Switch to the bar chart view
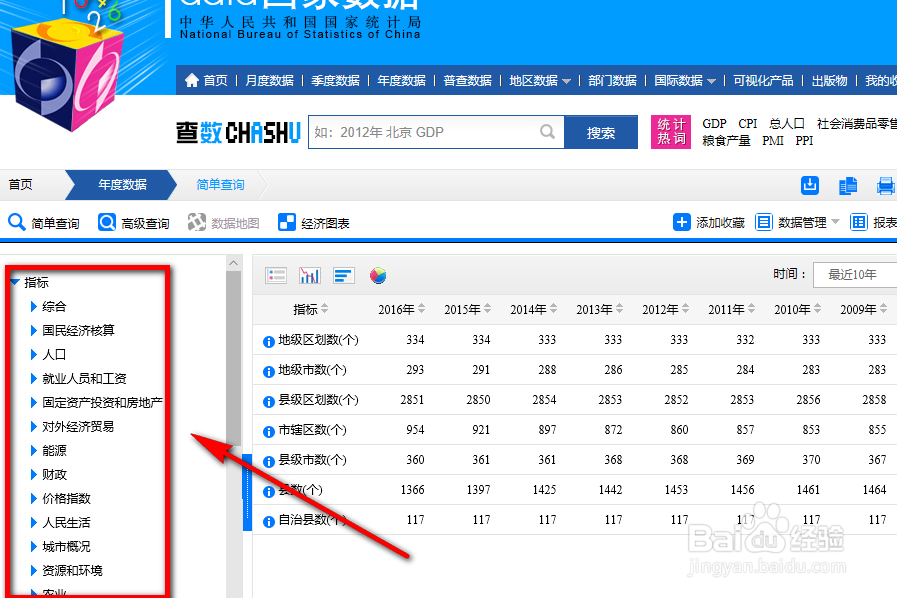This screenshot has height=598, width=897. pyautogui.click(x=343, y=275)
